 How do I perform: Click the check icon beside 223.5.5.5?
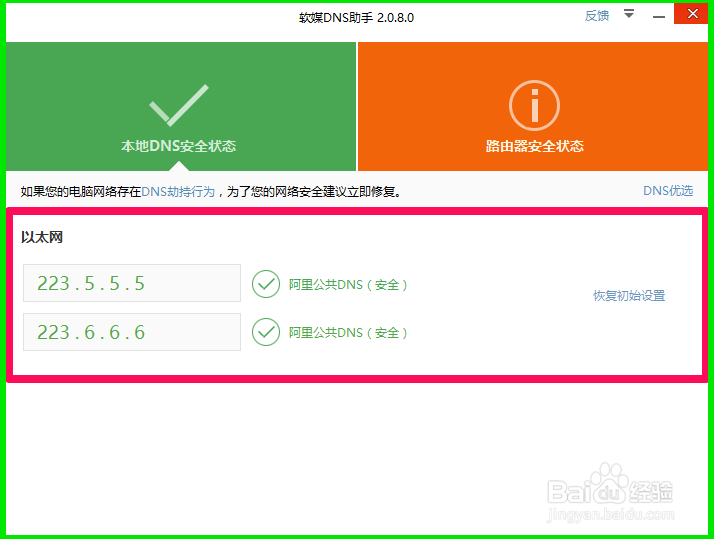pos(266,284)
